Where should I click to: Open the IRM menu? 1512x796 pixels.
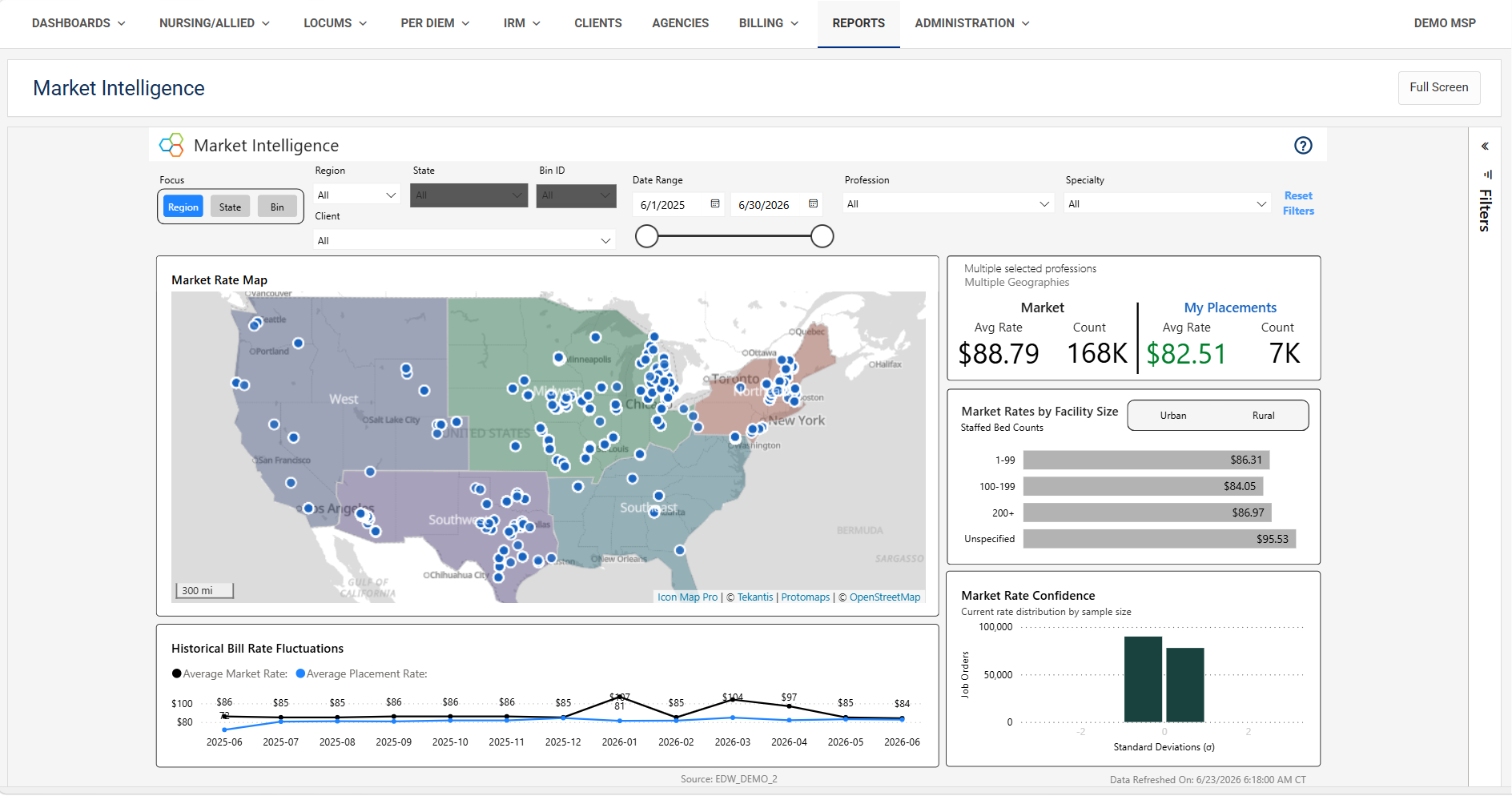tap(522, 23)
